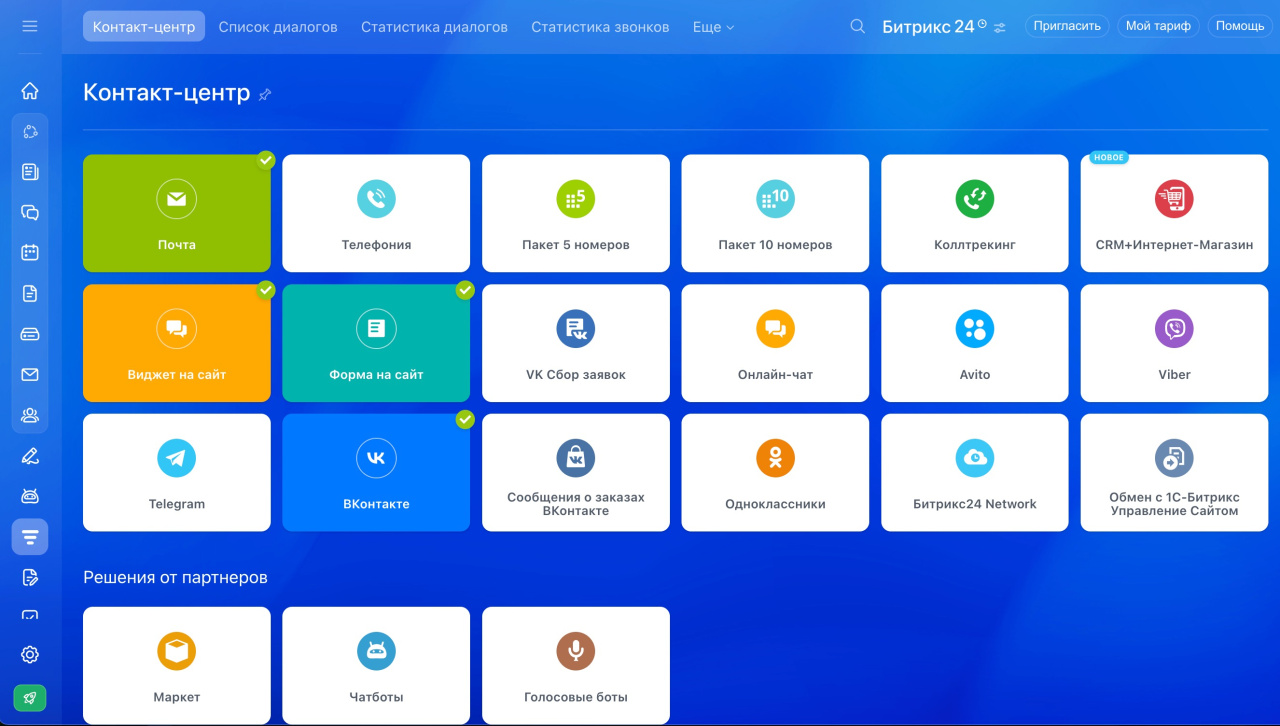Open the Пакет 5 номеров tile

576,213
